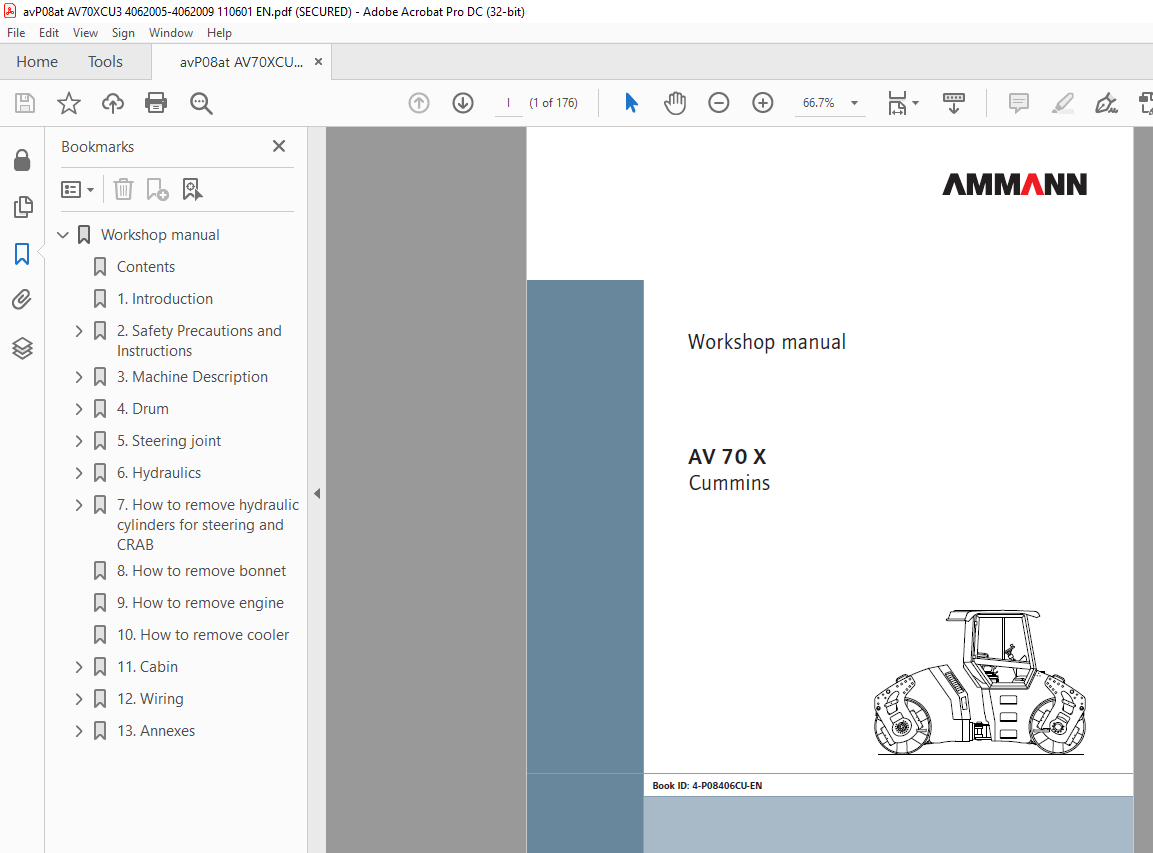Toggle the Bookmarks panel icon
This screenshot has height=853, width=1153.
22,254
